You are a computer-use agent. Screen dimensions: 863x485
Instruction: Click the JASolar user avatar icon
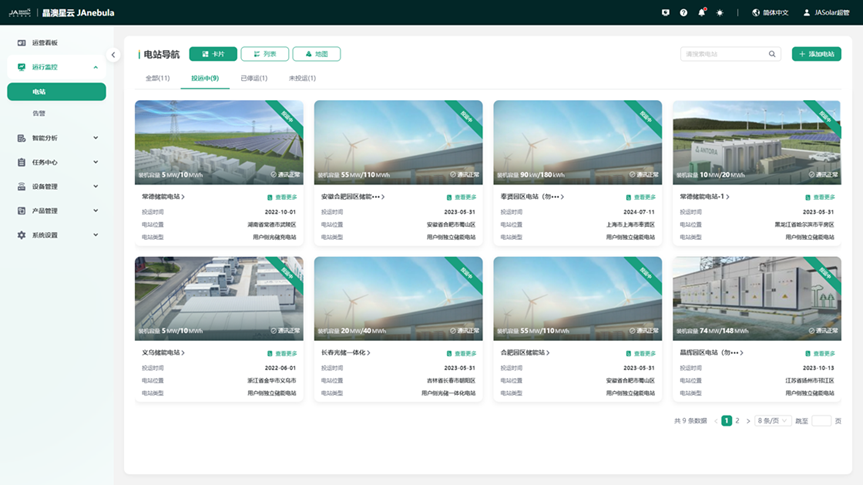[807, 13]
